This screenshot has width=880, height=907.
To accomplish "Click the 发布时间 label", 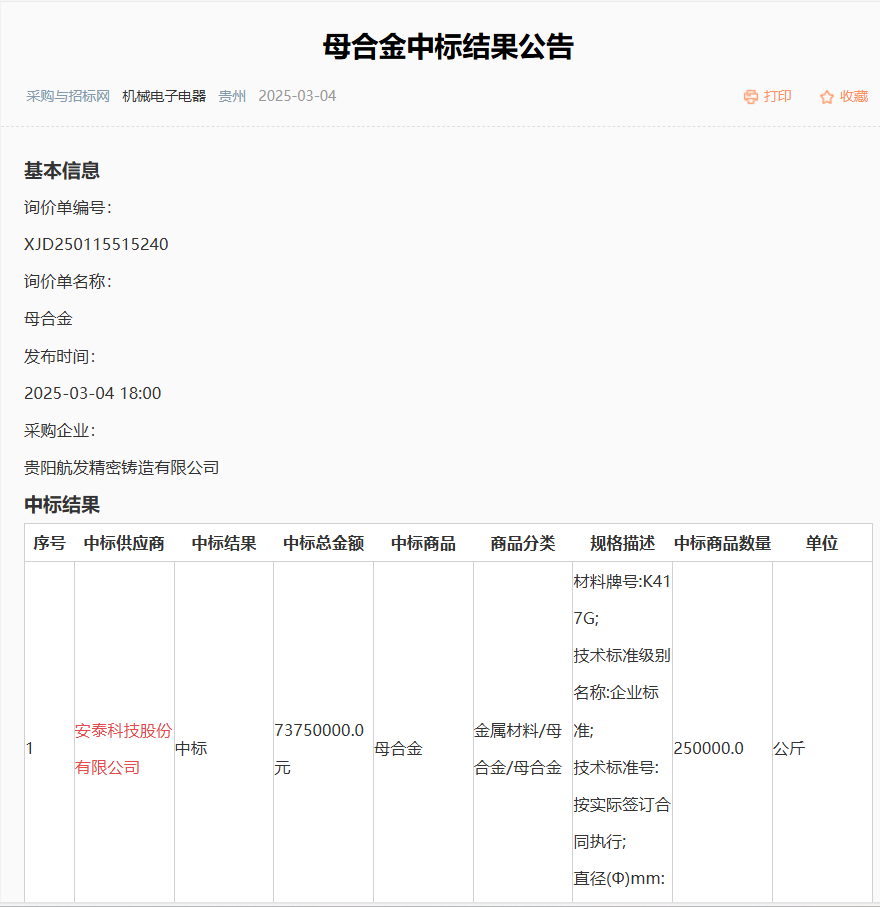I will click(x=60, y=356).
